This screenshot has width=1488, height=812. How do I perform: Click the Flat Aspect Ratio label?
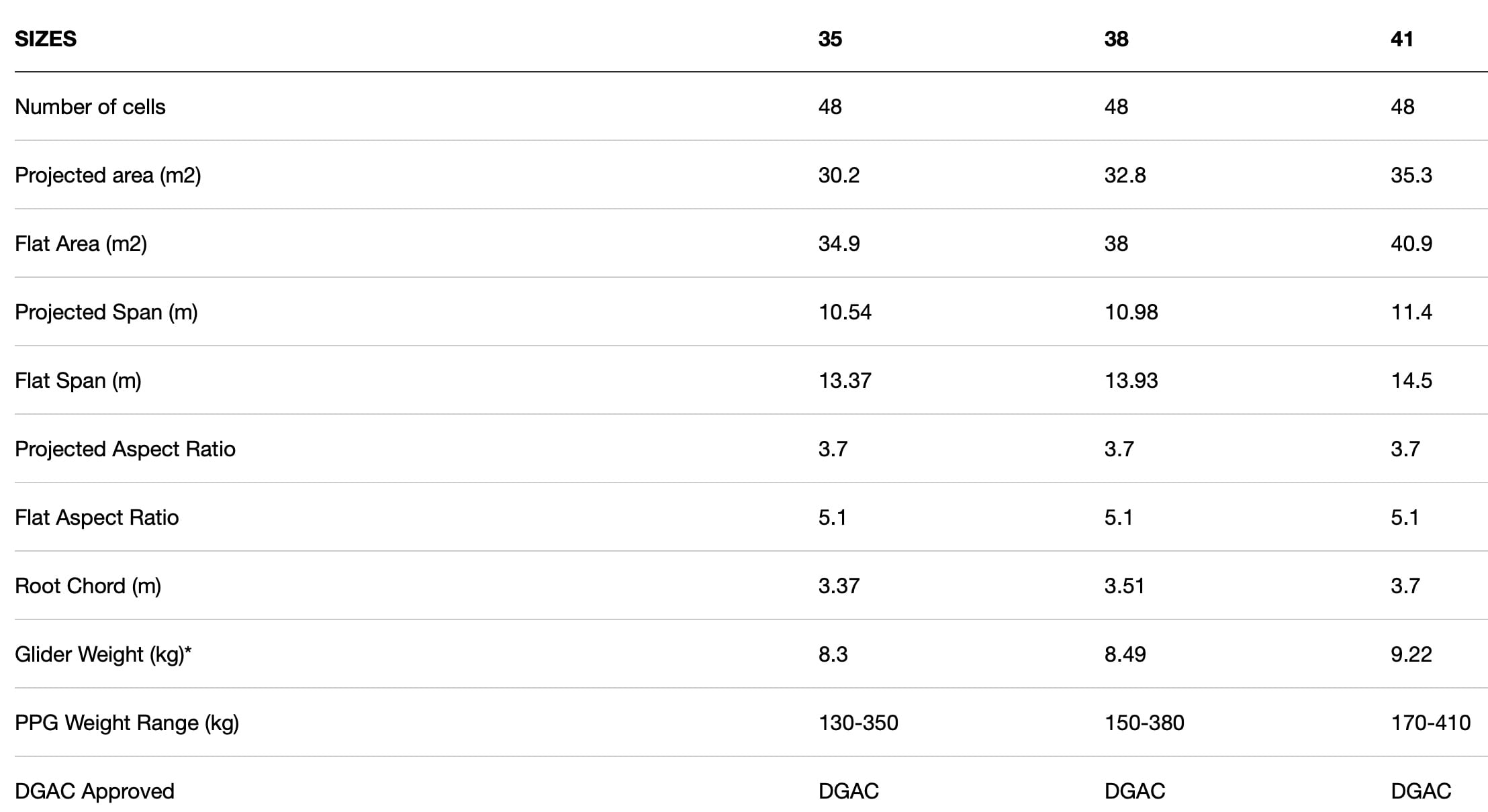(x=97, y=517)
